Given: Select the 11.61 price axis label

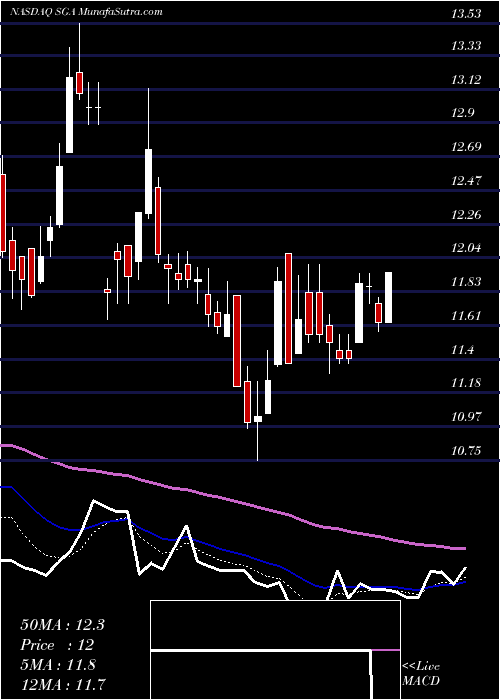Looking at the screenshot, I should pyautogui.click(x=466, y=316).
